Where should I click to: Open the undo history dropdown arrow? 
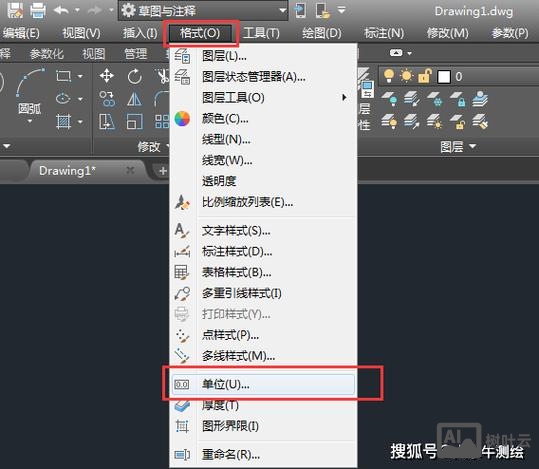[x=77, y=10]
